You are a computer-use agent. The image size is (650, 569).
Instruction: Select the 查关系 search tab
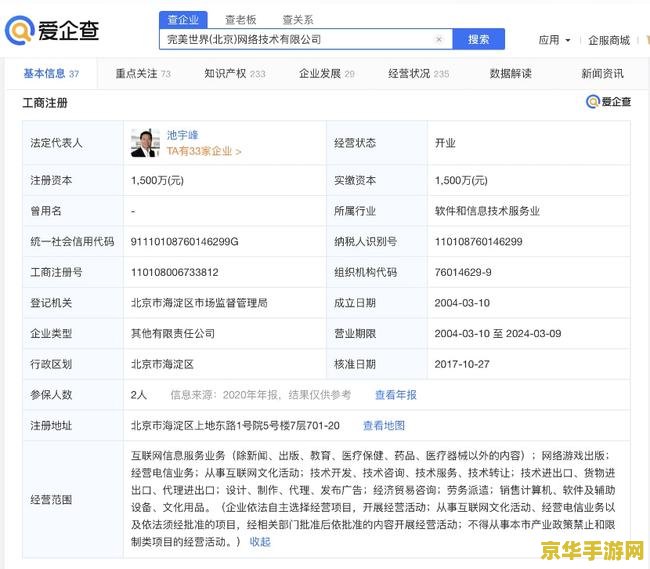coord(298,20)
